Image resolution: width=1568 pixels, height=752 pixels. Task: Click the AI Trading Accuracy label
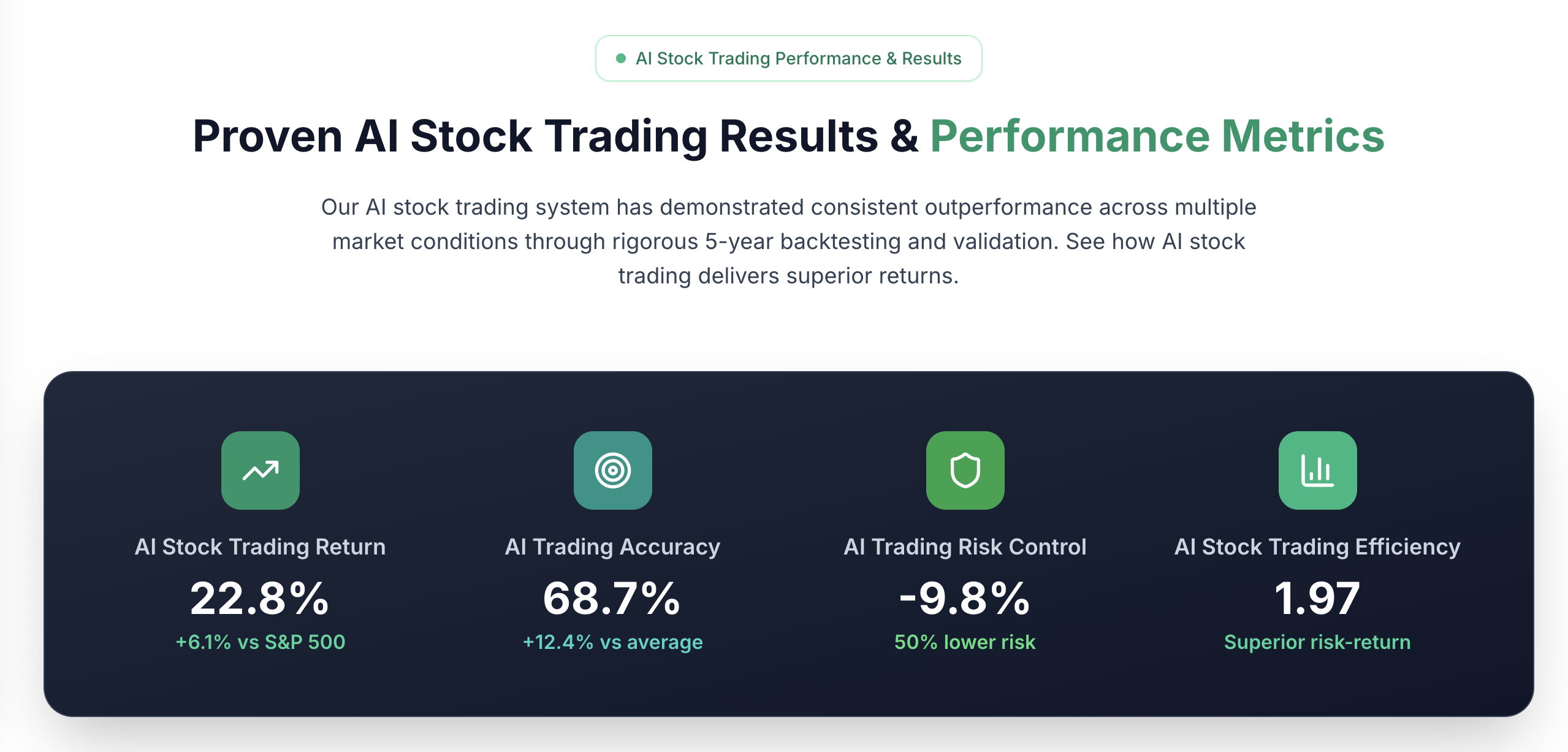point(612,547)
